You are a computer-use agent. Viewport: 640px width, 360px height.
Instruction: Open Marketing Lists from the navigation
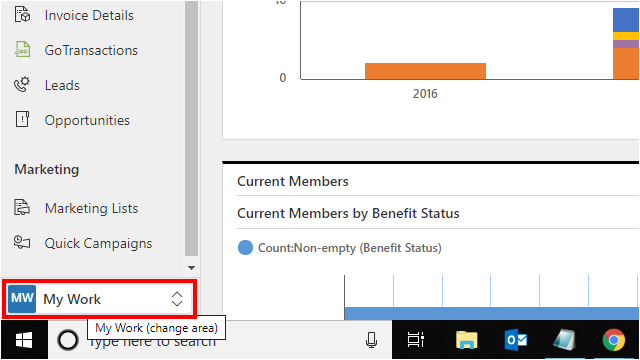click(x=91, y=208)
